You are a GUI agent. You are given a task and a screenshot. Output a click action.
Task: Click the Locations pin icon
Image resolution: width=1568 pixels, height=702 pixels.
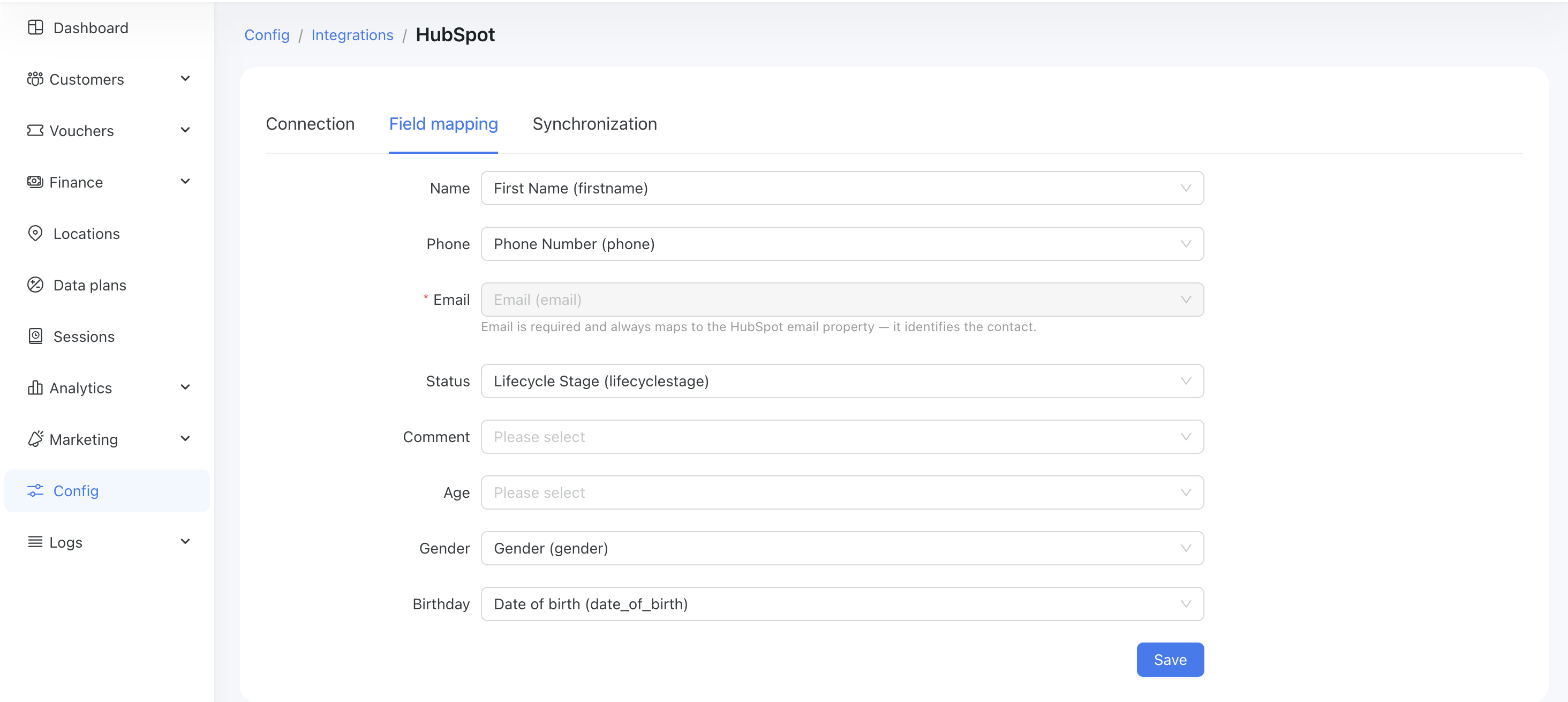point(35,233)
